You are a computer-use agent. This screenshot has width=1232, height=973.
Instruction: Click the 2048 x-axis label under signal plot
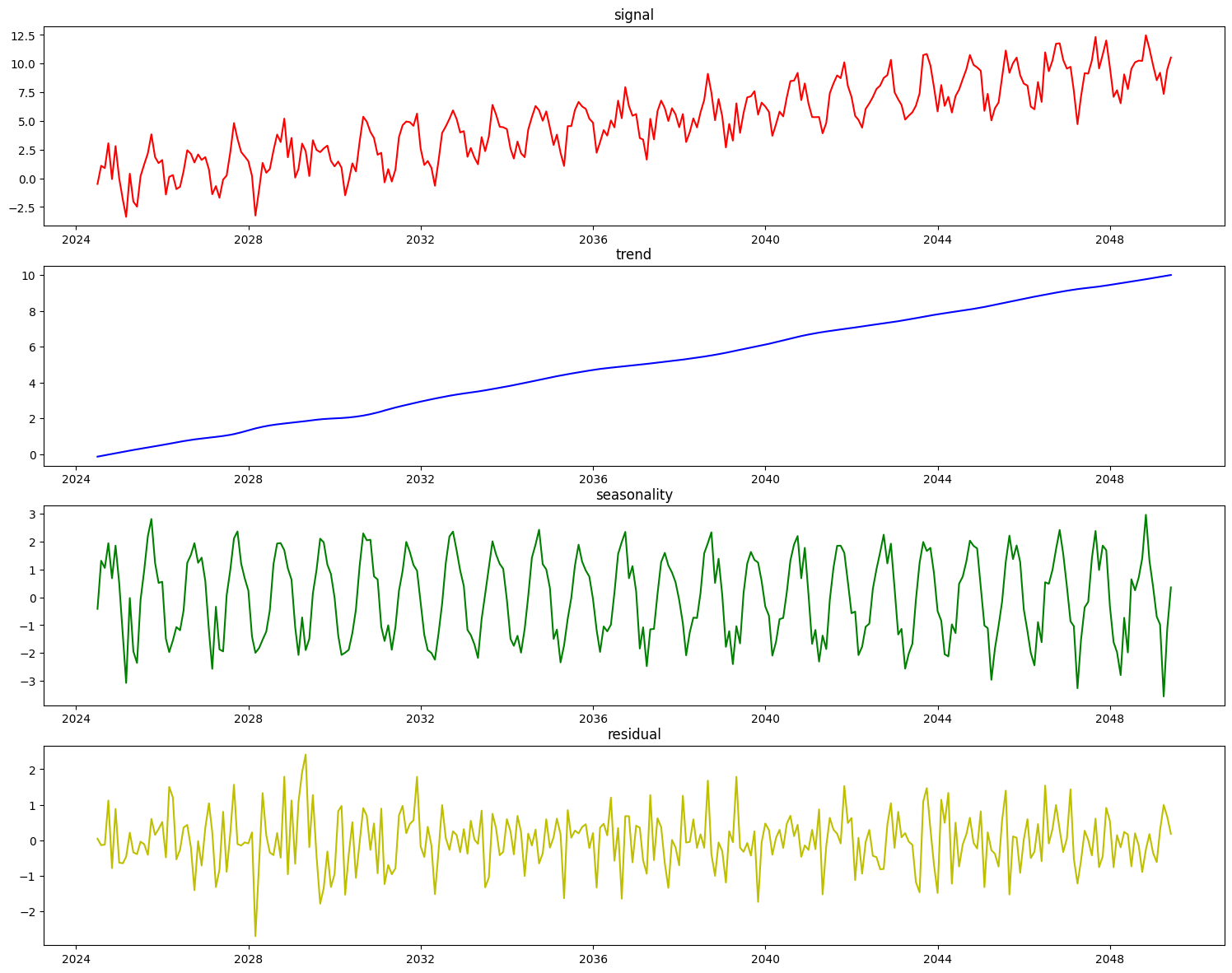1110,240
